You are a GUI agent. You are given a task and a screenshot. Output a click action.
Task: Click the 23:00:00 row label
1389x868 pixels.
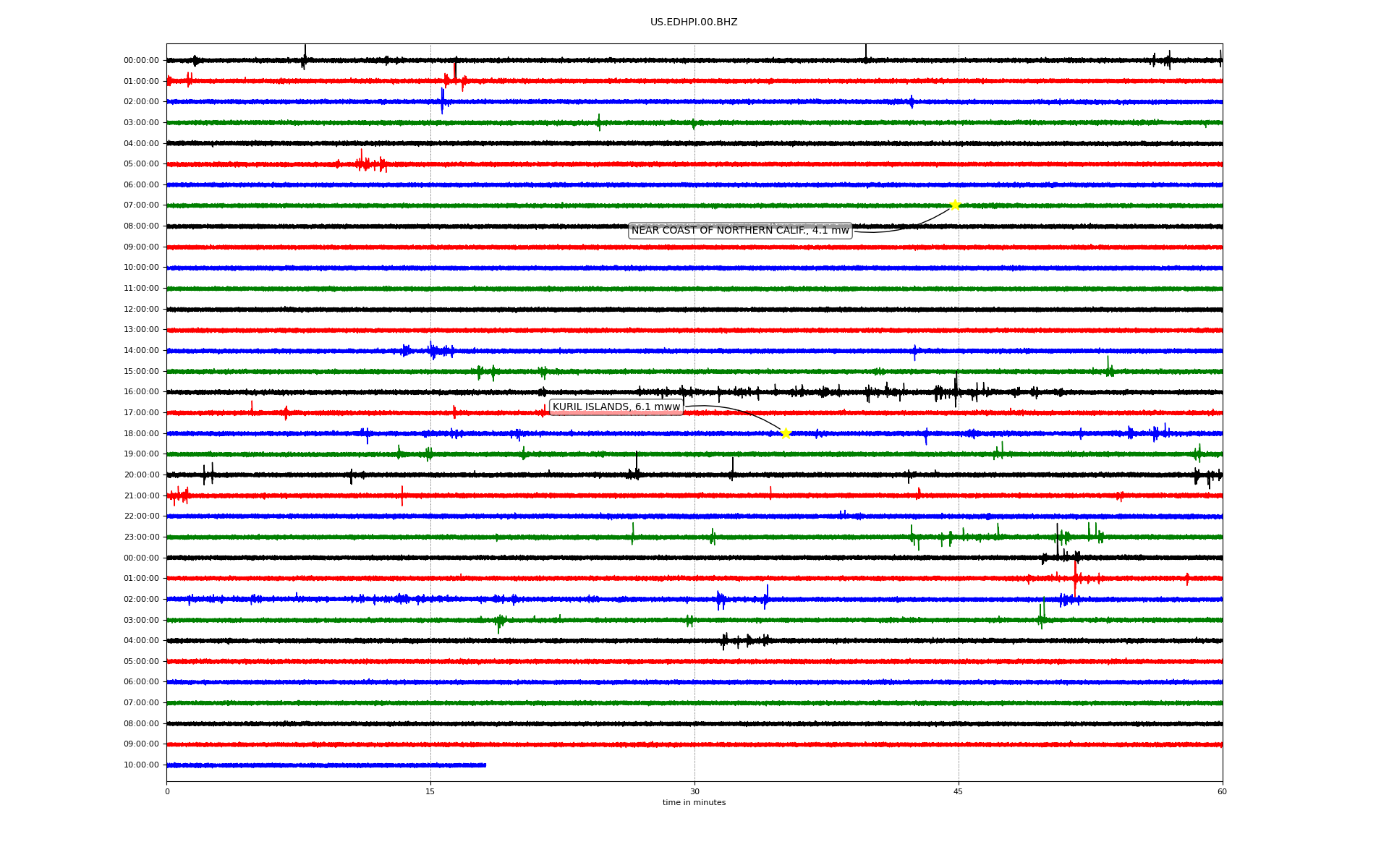pos(141,537)
